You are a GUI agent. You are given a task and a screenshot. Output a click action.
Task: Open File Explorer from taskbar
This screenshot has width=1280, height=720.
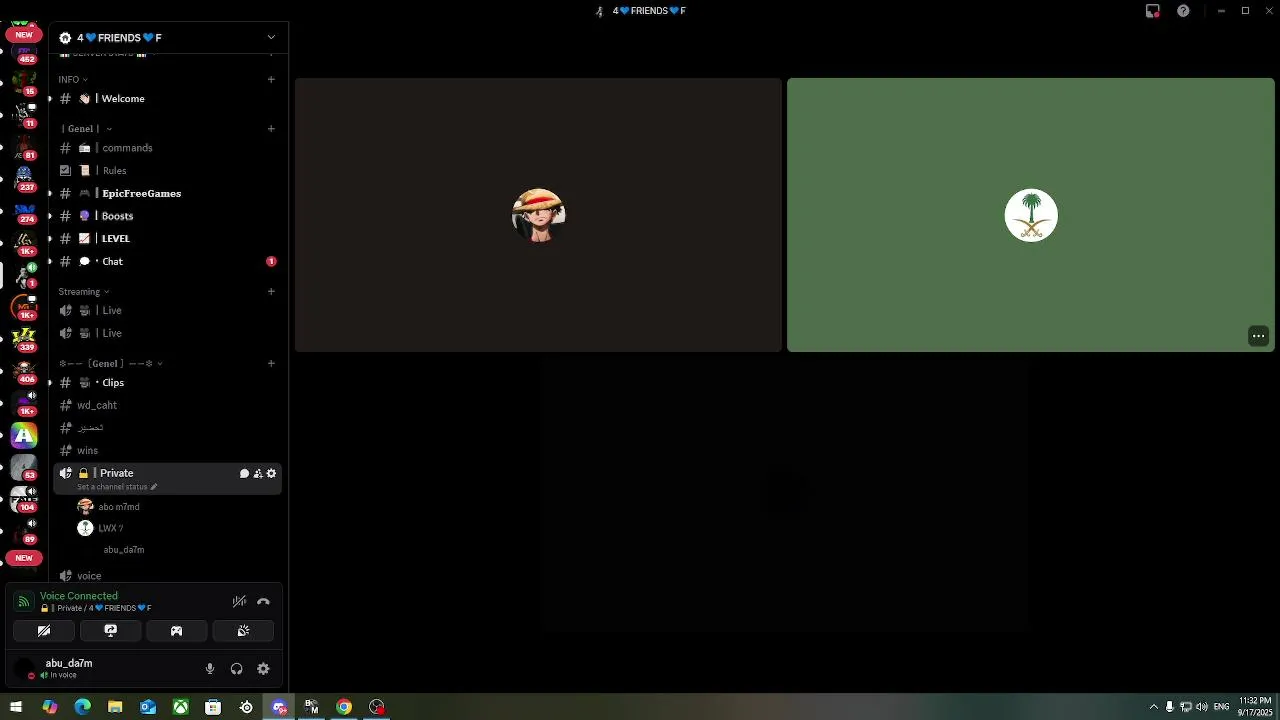[x=115, y=707]
